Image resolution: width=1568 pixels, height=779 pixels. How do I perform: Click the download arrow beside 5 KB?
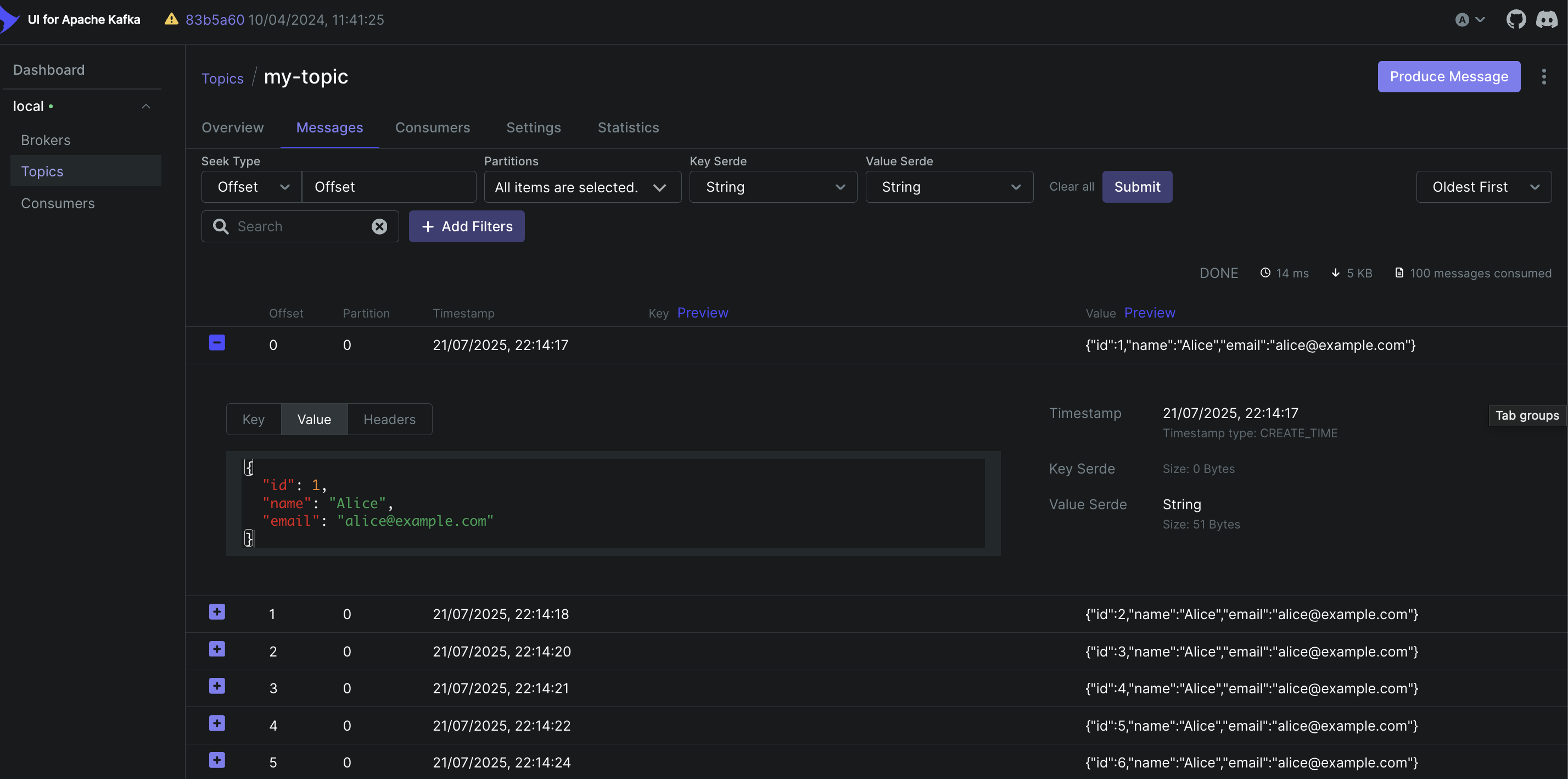[x=1335, y=273]
